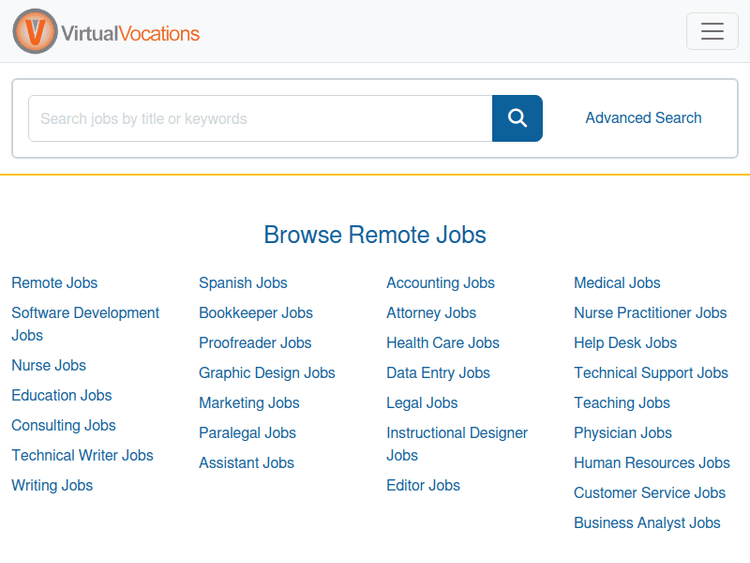The image size is (750, 563).
Task: Open the Remote Jobs category
Action: (x=55, y=283)
